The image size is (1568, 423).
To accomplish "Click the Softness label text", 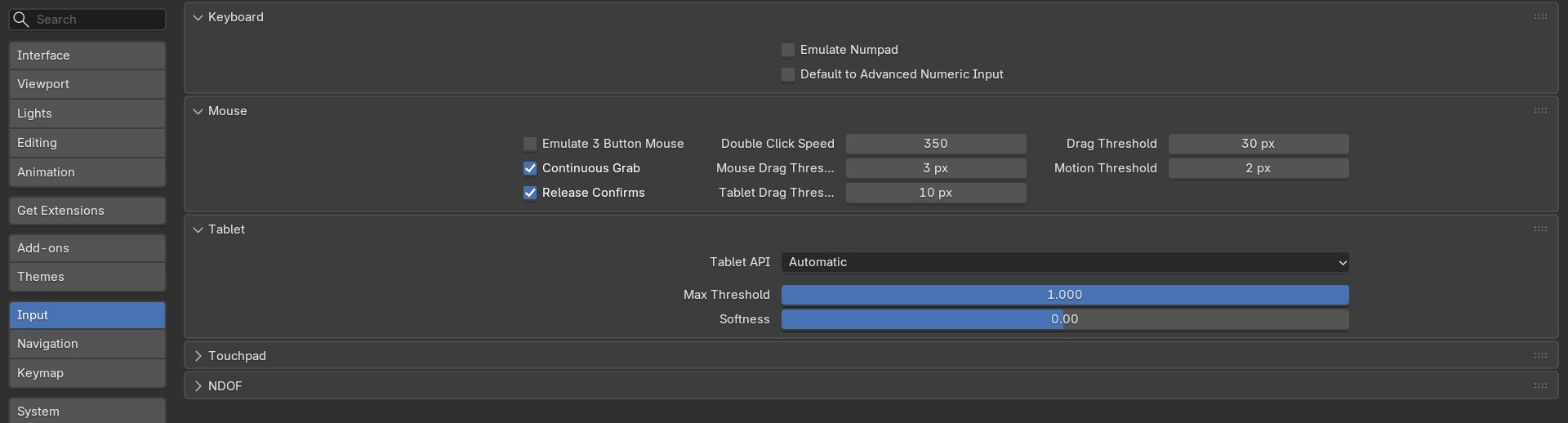I will pyautogui.click(x=745, y=319).
